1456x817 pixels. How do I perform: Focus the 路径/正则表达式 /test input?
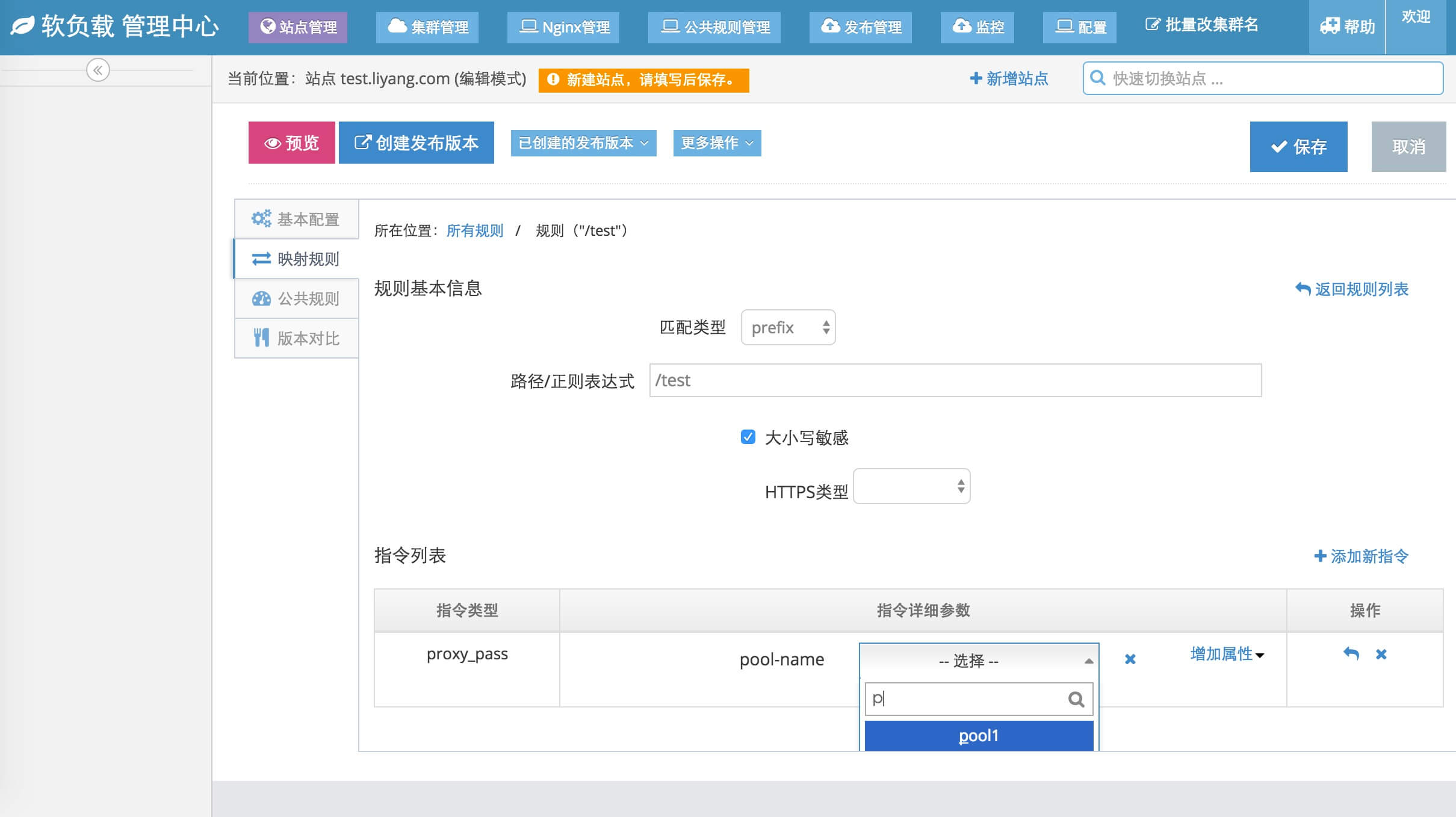coord(955,380)
